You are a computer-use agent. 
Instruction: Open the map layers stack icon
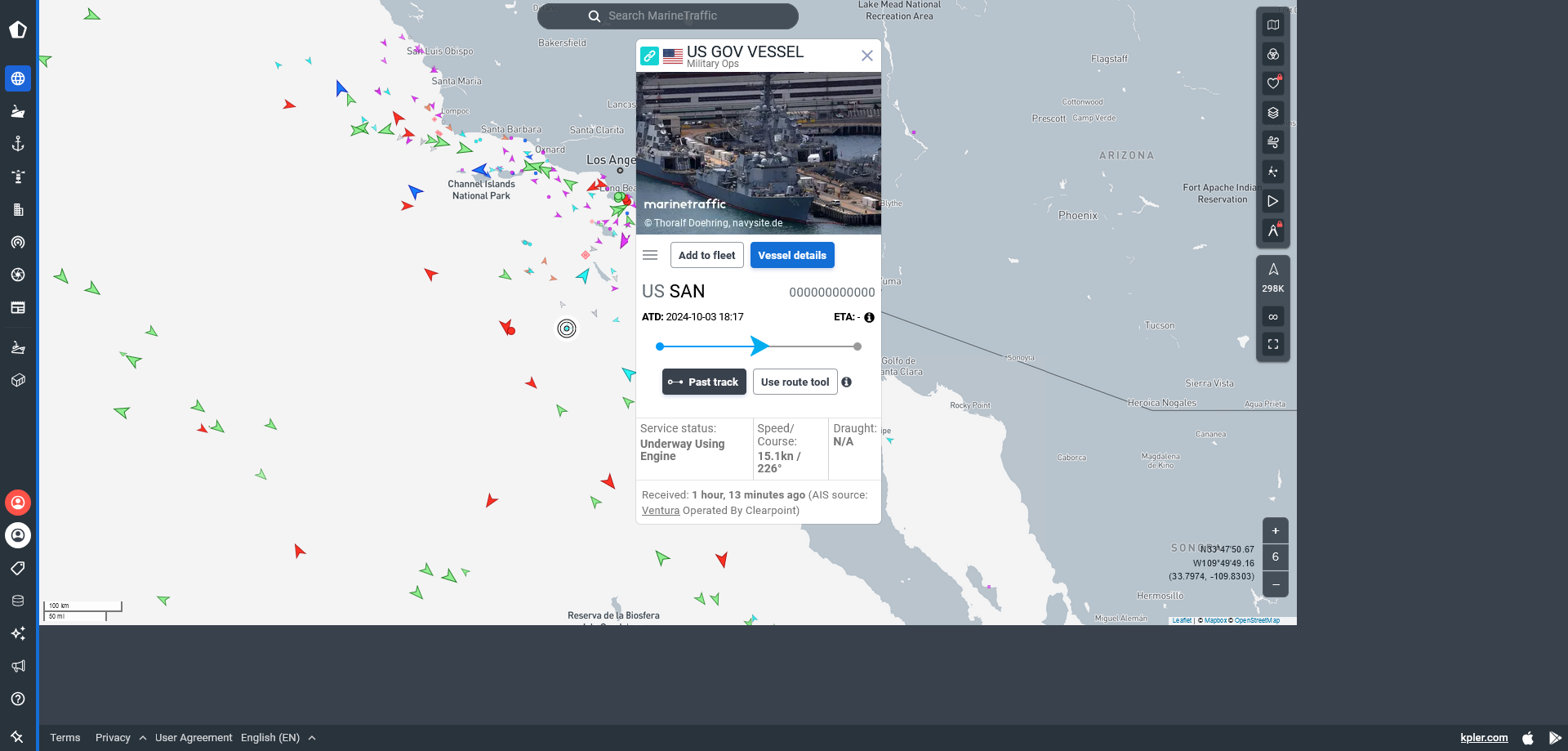point(1273,113)
